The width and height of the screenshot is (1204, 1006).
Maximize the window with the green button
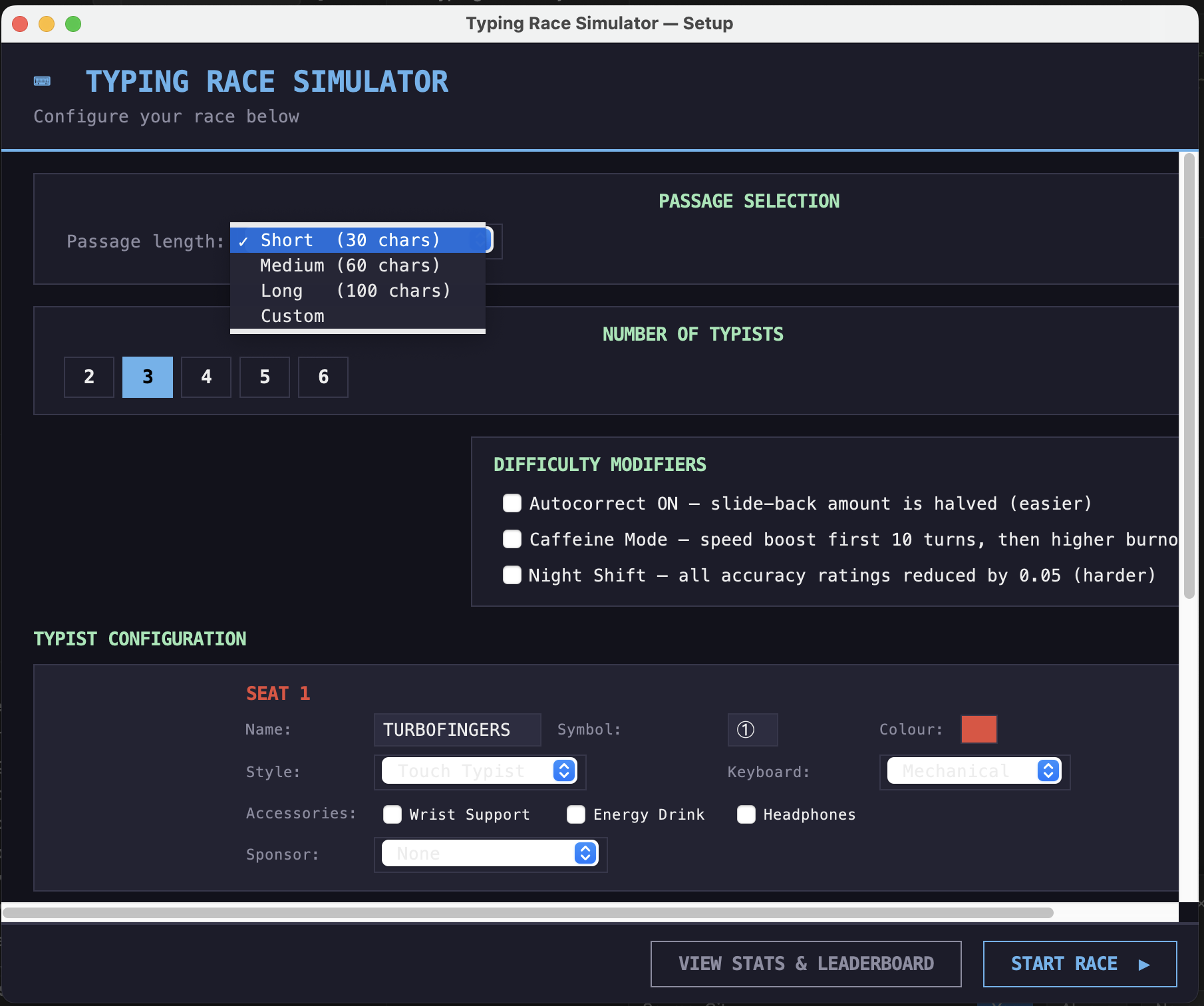(x=73, y=24)
